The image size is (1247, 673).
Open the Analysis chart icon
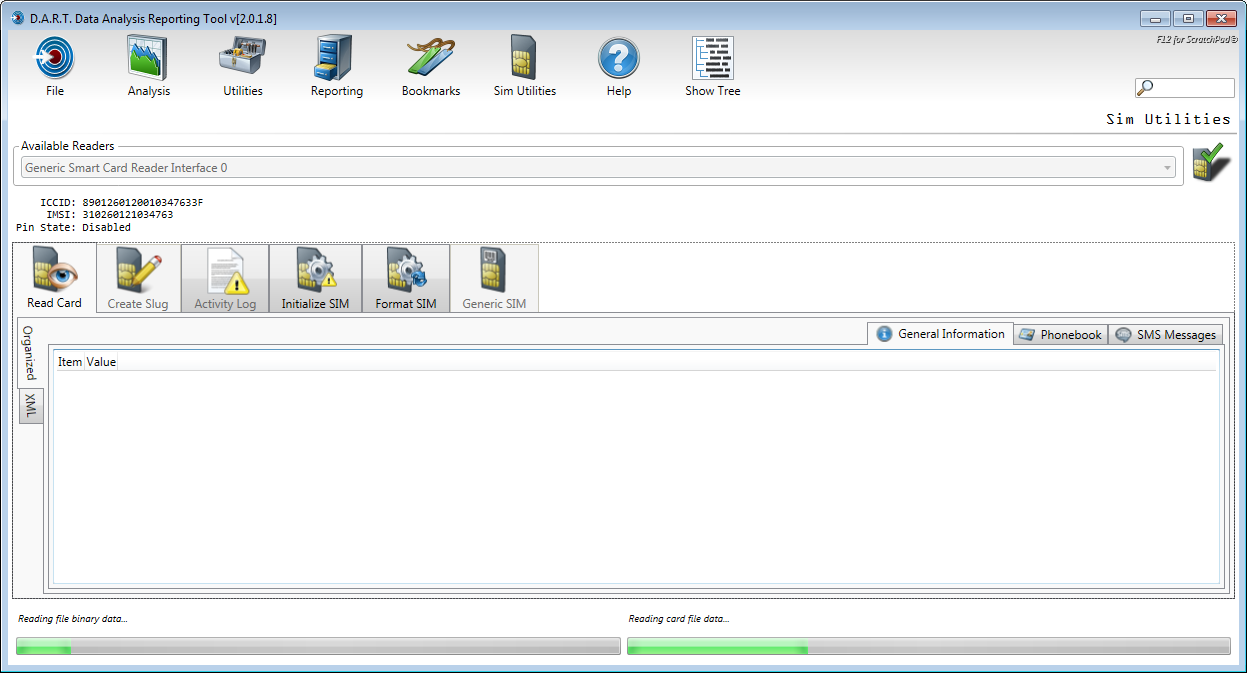[148, 58]
